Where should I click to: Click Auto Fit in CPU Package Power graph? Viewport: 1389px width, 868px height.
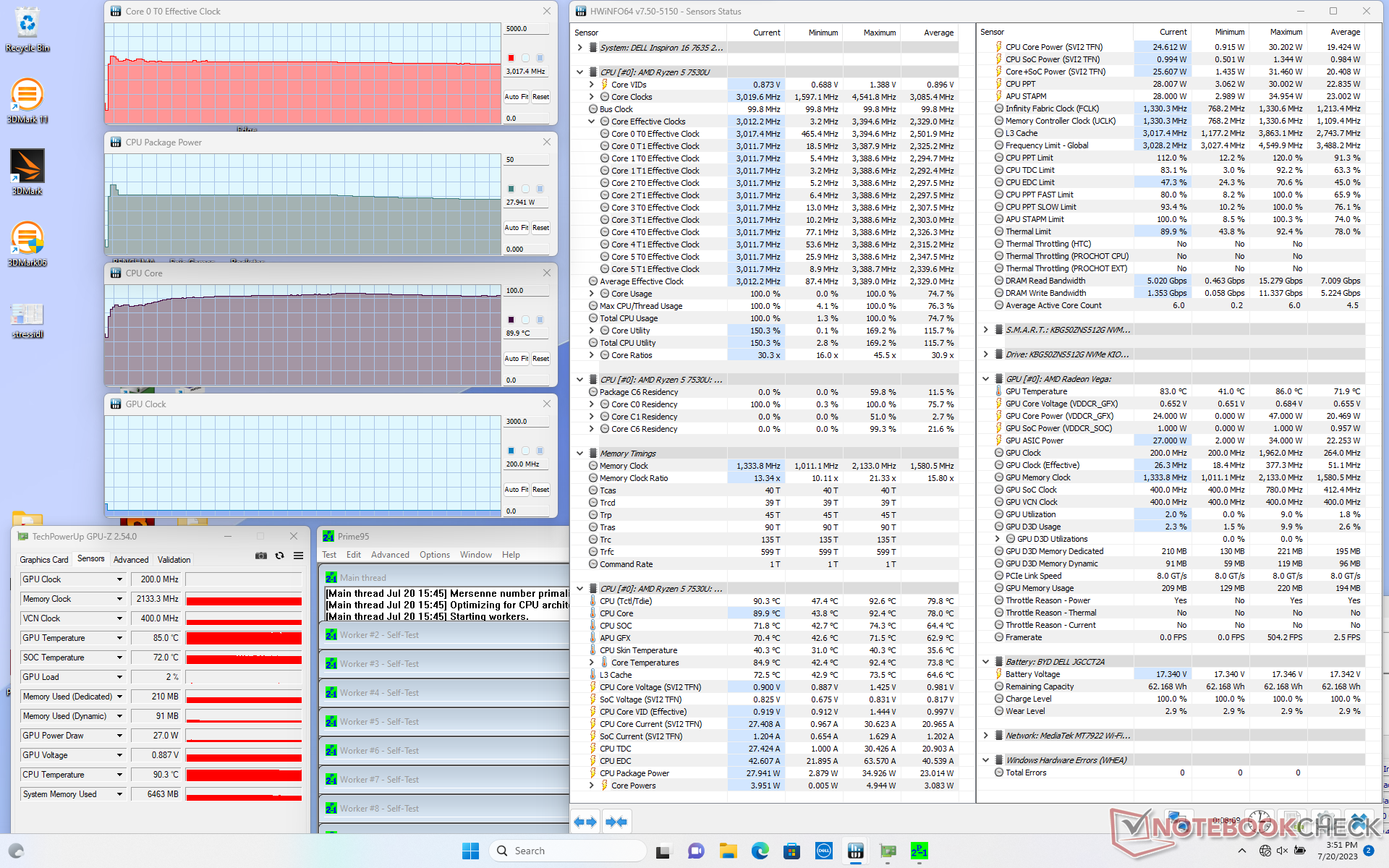point(516,228)
